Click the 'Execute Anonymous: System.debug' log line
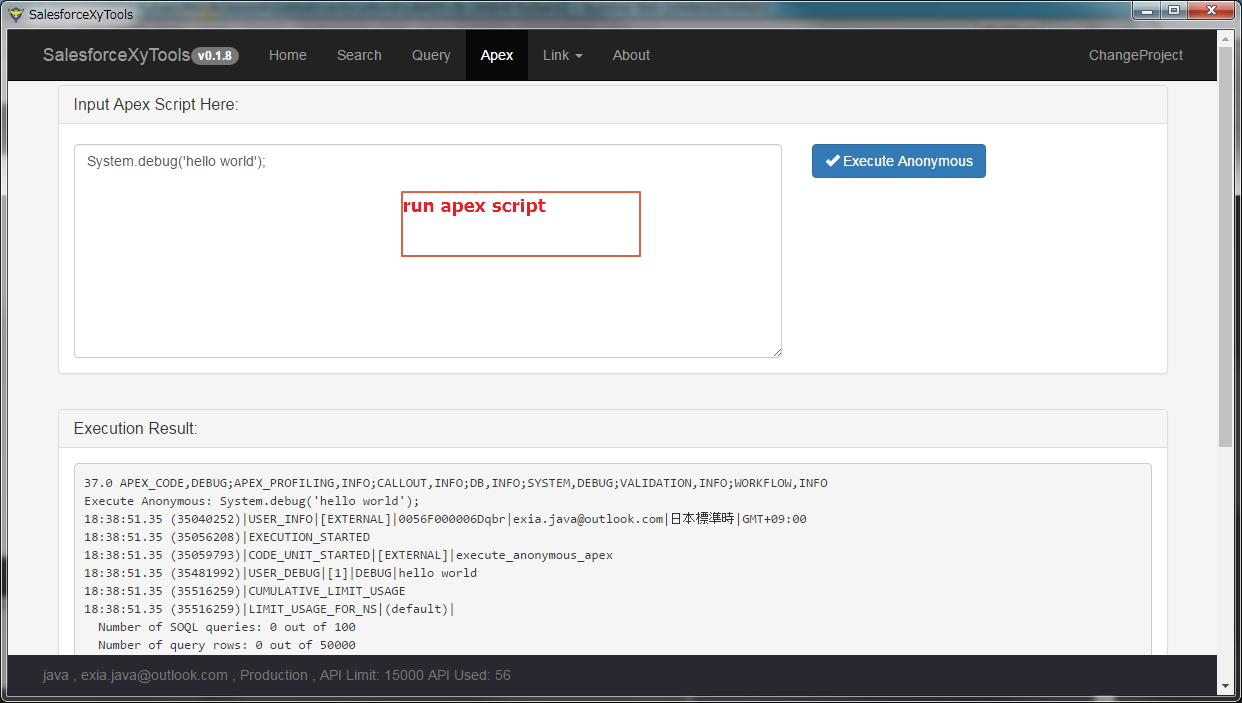1242x703 pixels. (x=252, y=501)
